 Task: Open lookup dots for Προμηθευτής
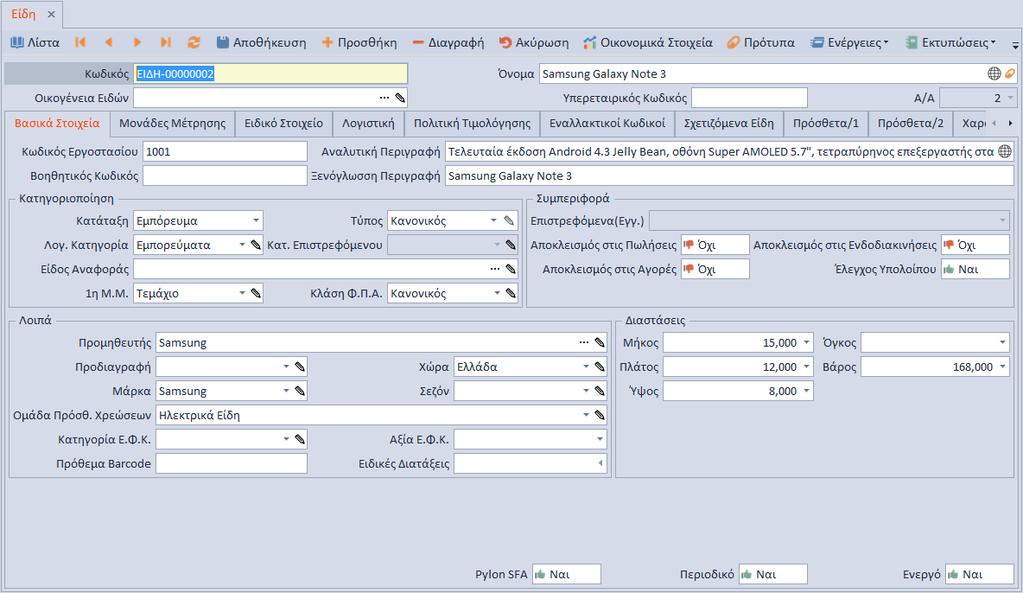coord(584,342)
